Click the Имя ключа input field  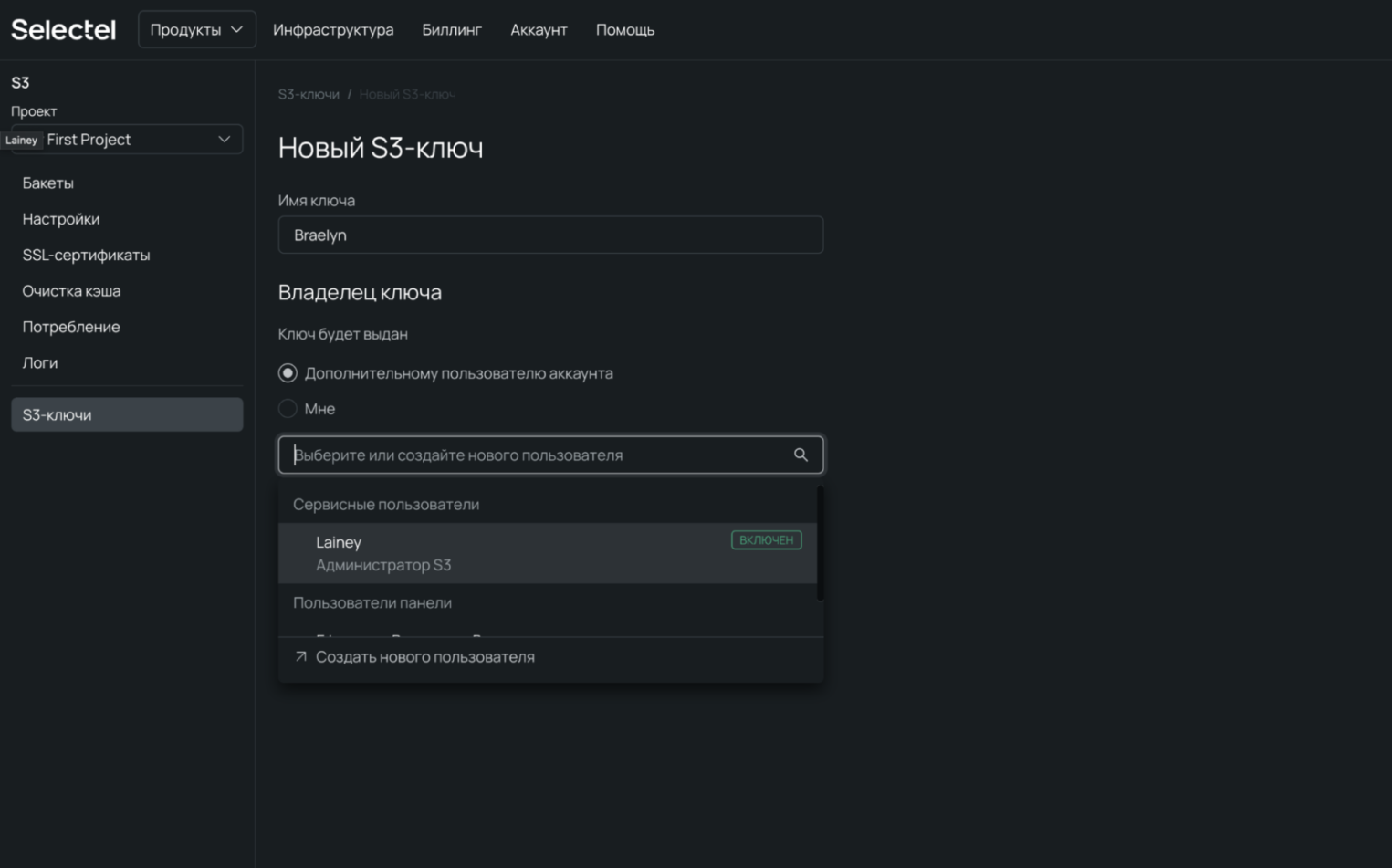(x=550, y=235)
